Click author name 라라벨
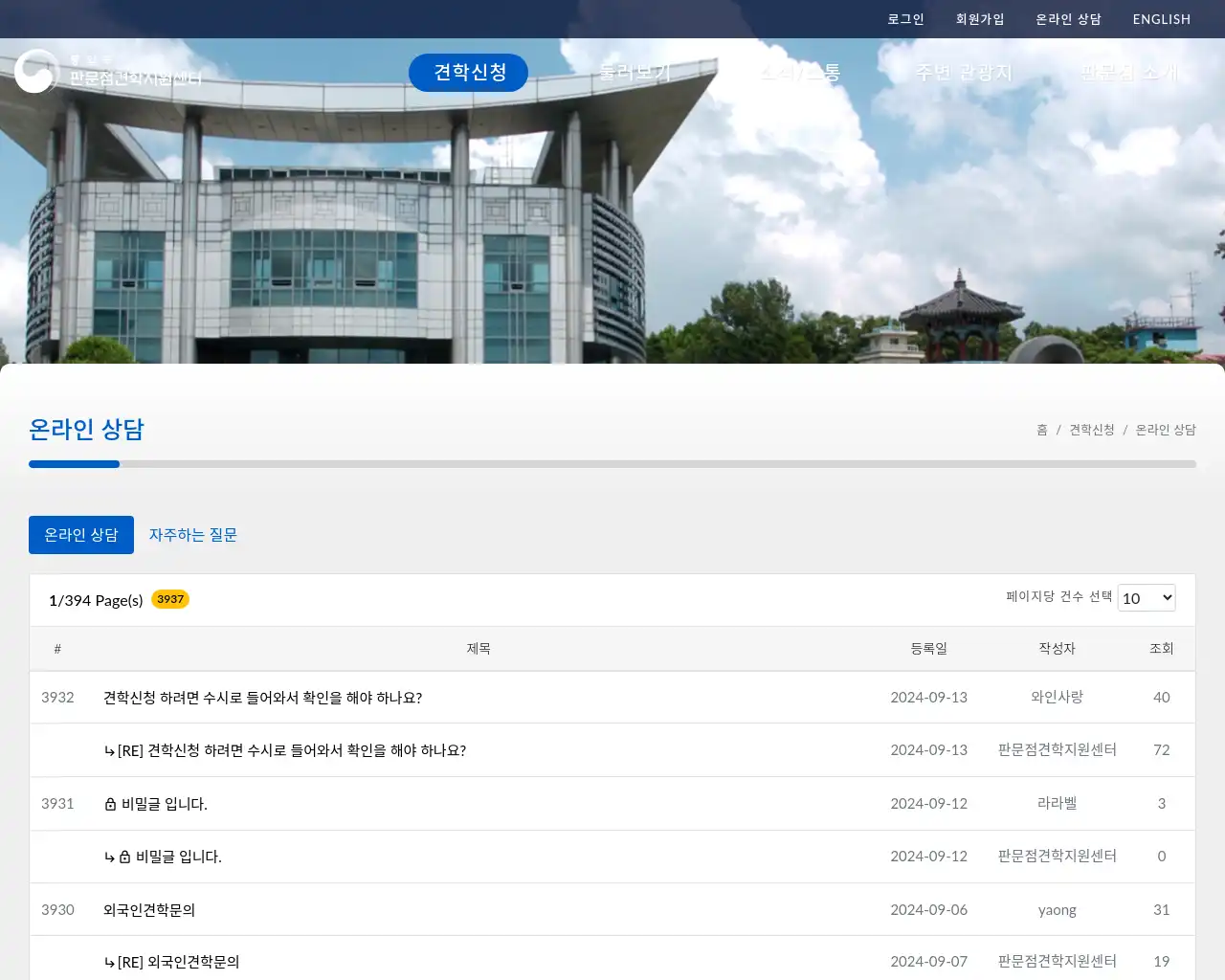Image resolution: width=1225 pixels, height=980 pixels. point(1057,803)
